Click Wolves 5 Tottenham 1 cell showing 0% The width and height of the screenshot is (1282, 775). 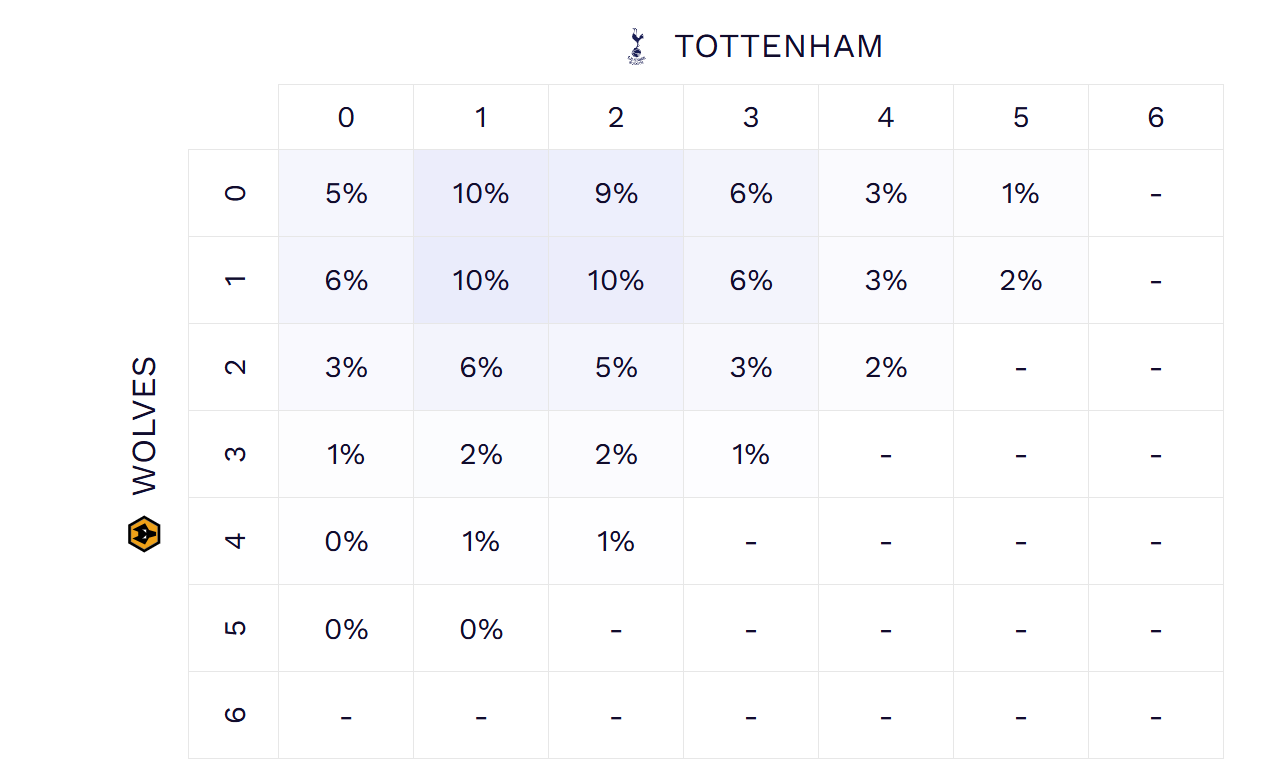tap(481, 629)
